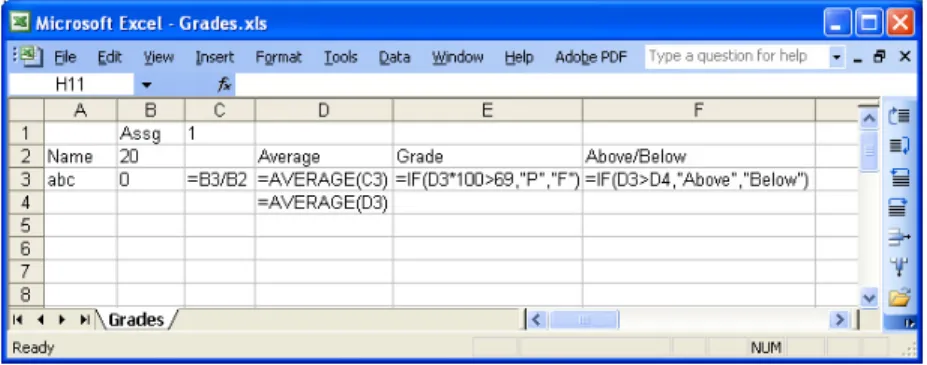Open the File menu
Viewport: 927px width, 365px height.
(x=65, y=57)
